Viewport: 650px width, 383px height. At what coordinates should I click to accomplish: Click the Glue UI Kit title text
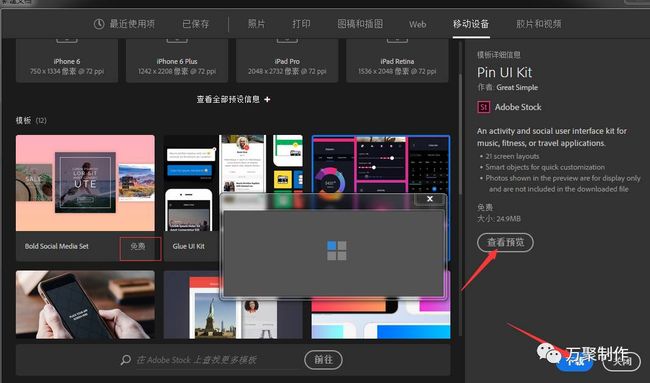189,246
